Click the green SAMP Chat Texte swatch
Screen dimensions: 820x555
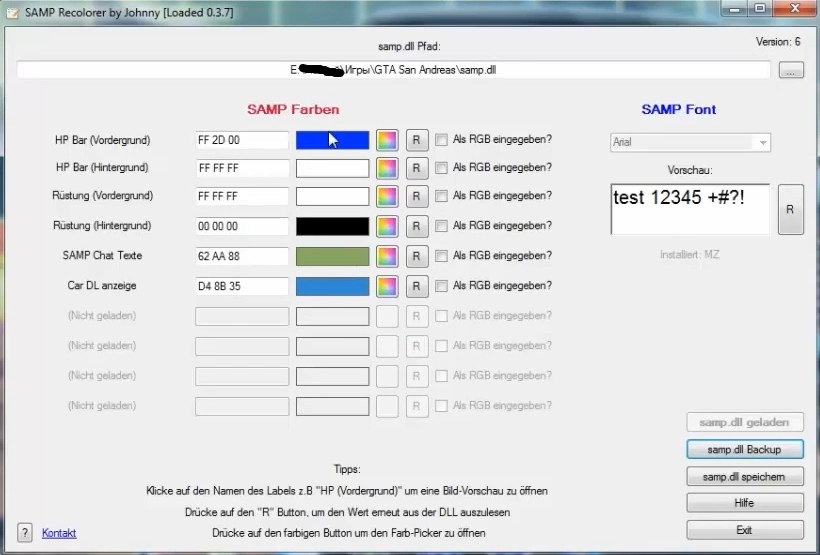coord(333,256)
